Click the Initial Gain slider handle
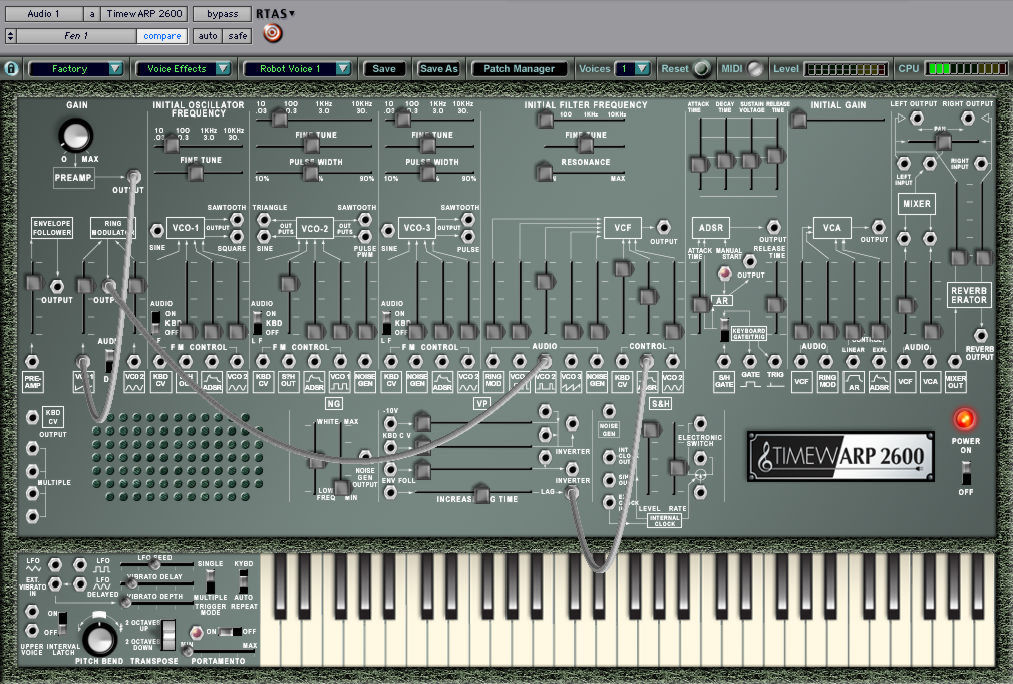This screenshot has width=1013, height=684. pos(799,119)
